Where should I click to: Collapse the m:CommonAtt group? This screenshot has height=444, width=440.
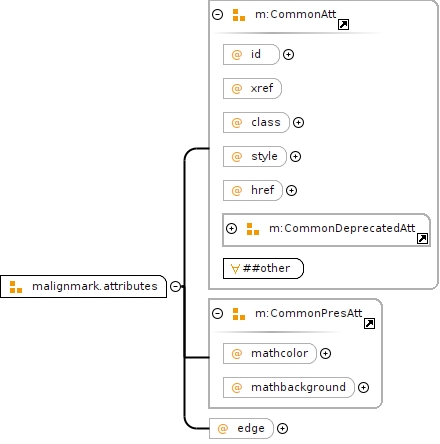point(217,14)
